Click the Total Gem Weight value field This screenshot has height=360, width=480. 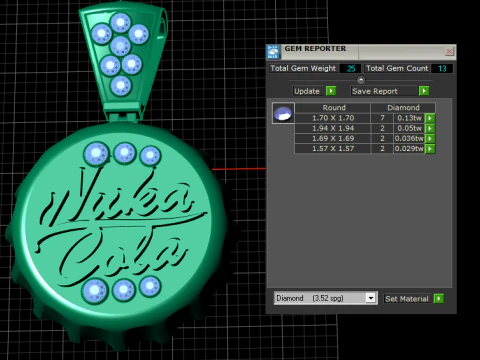click(x=350, y=68)
